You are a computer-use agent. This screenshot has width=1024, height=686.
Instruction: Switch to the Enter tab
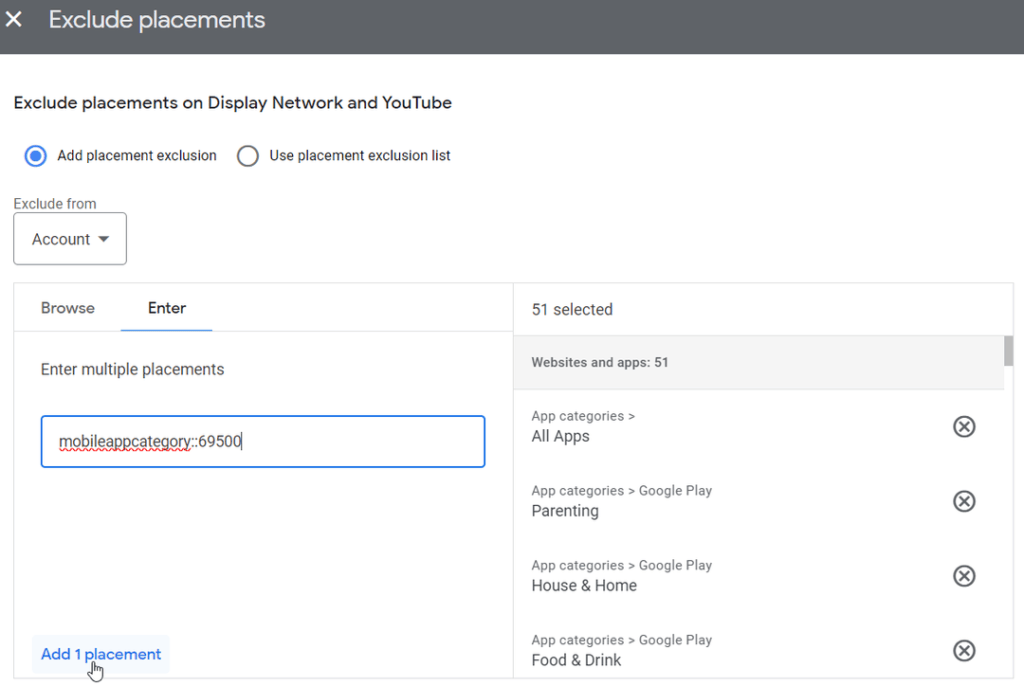point(167,308)
